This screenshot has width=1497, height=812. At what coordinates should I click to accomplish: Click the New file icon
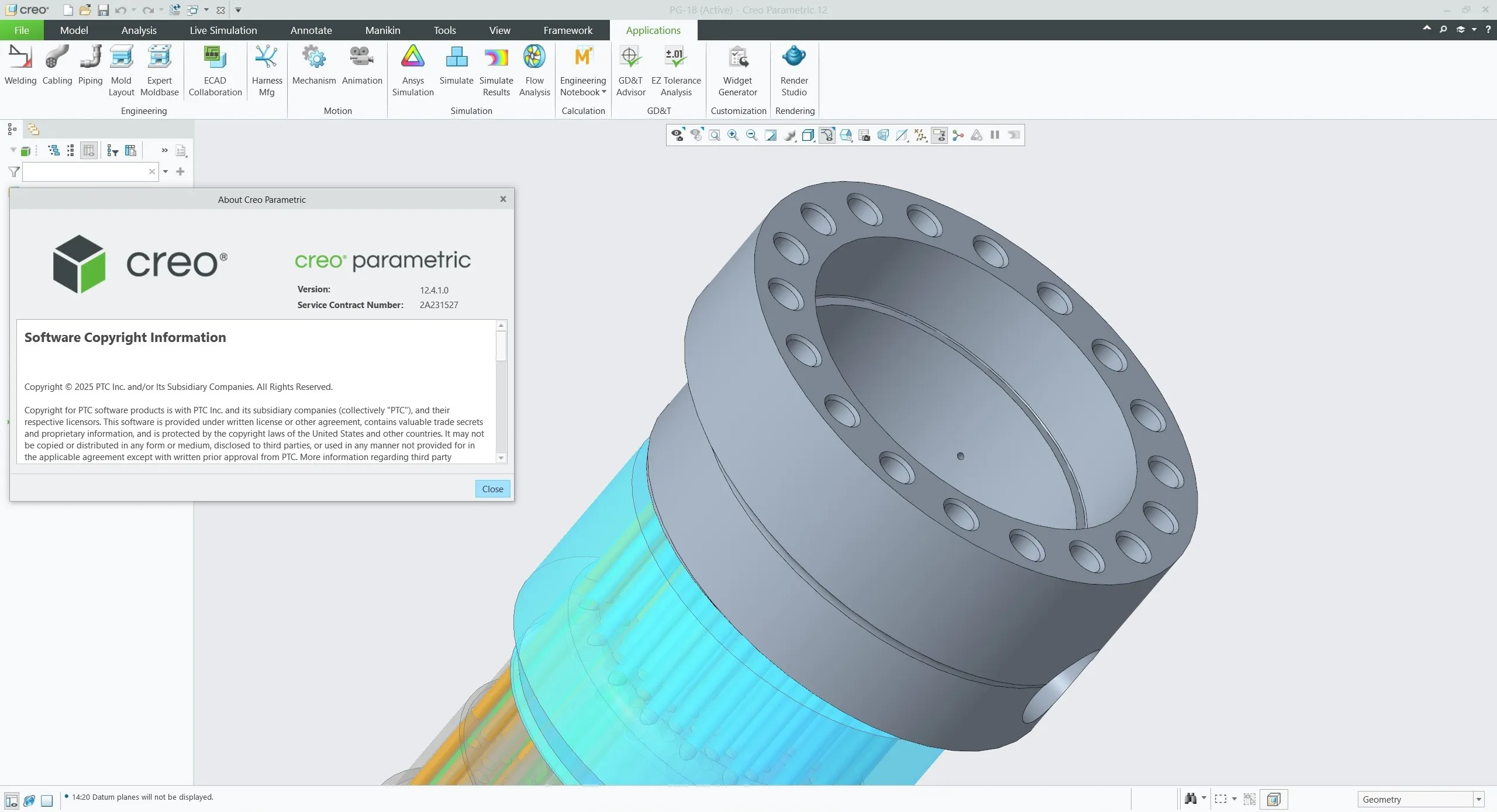coord(68,10)
